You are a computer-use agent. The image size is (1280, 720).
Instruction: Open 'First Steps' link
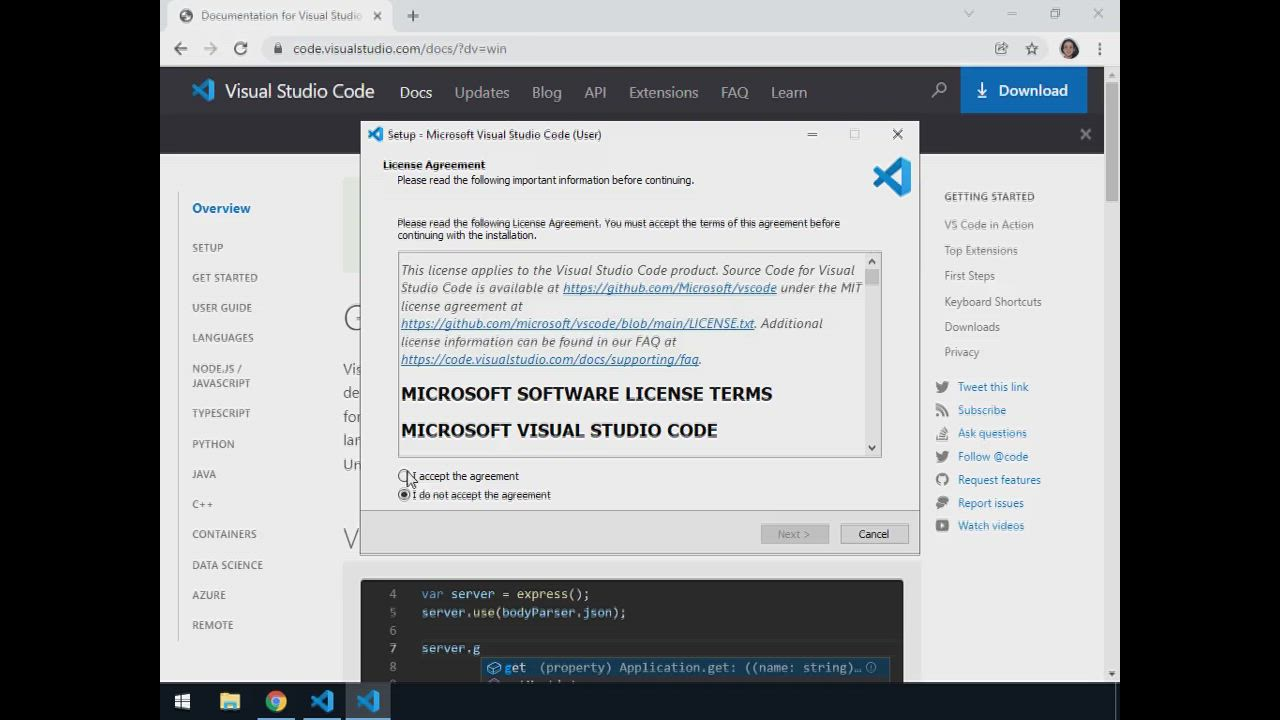coord(969,276)
